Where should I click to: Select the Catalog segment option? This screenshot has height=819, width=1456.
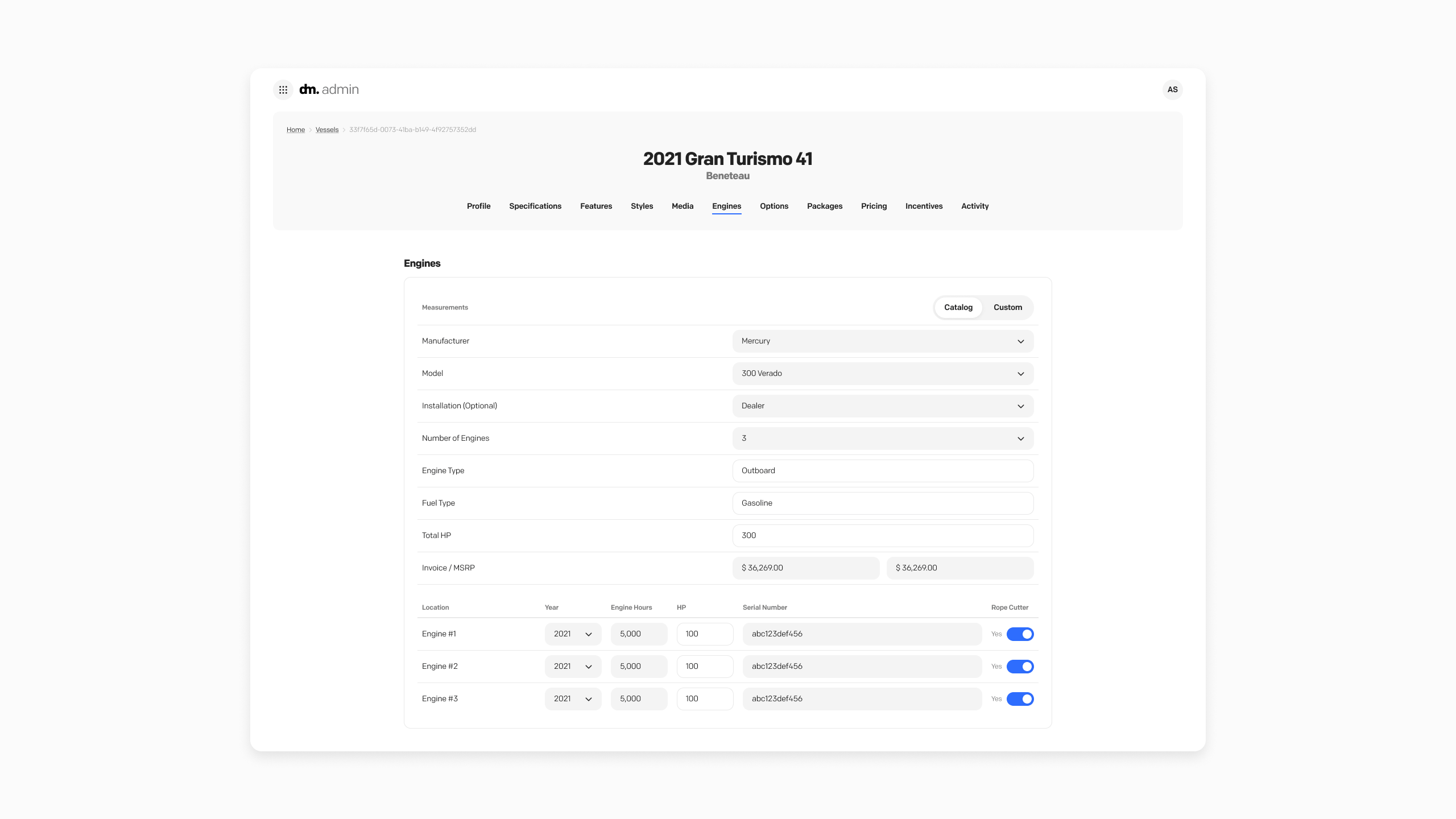958,307
